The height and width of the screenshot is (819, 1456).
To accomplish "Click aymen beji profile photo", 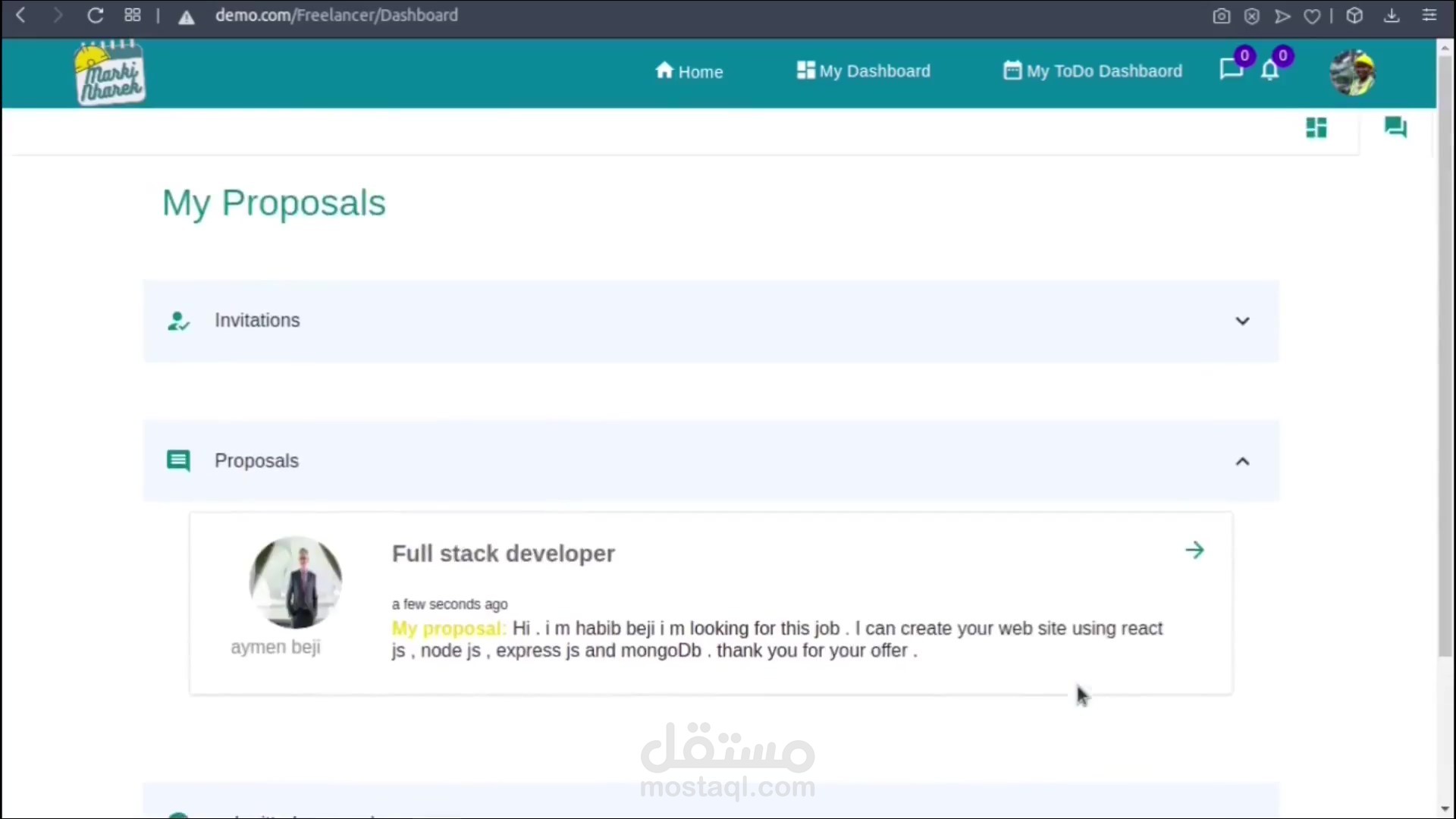I will tap(295, 582).
